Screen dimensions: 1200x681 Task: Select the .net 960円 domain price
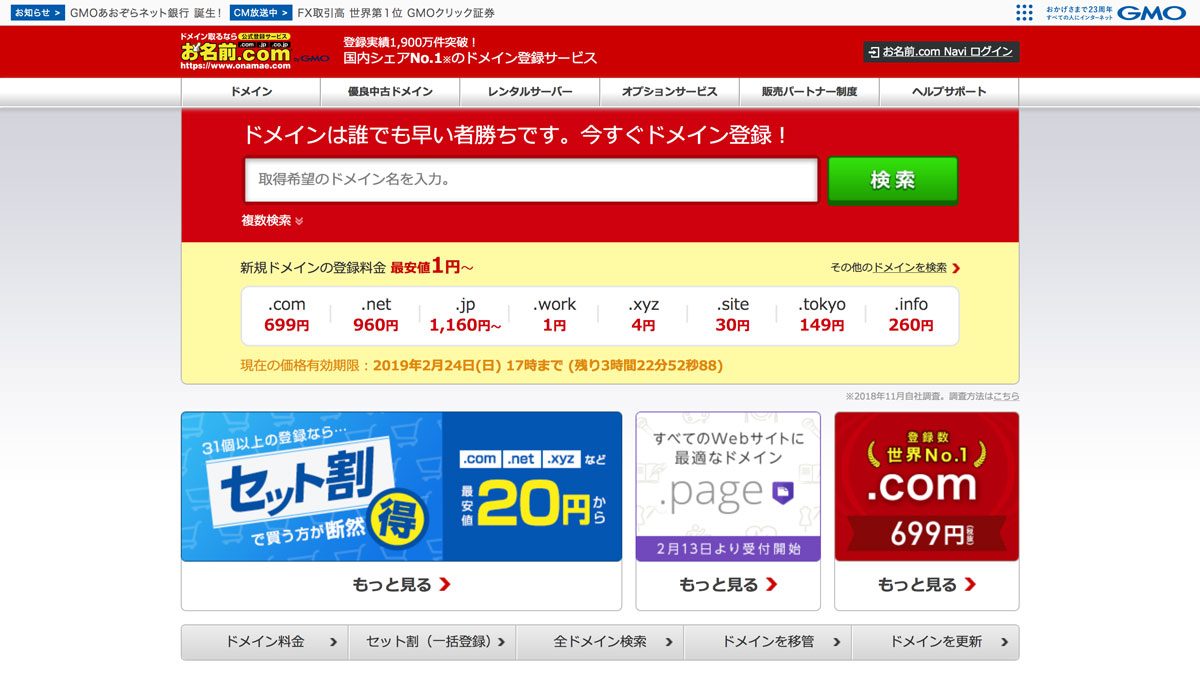[376, 315]
